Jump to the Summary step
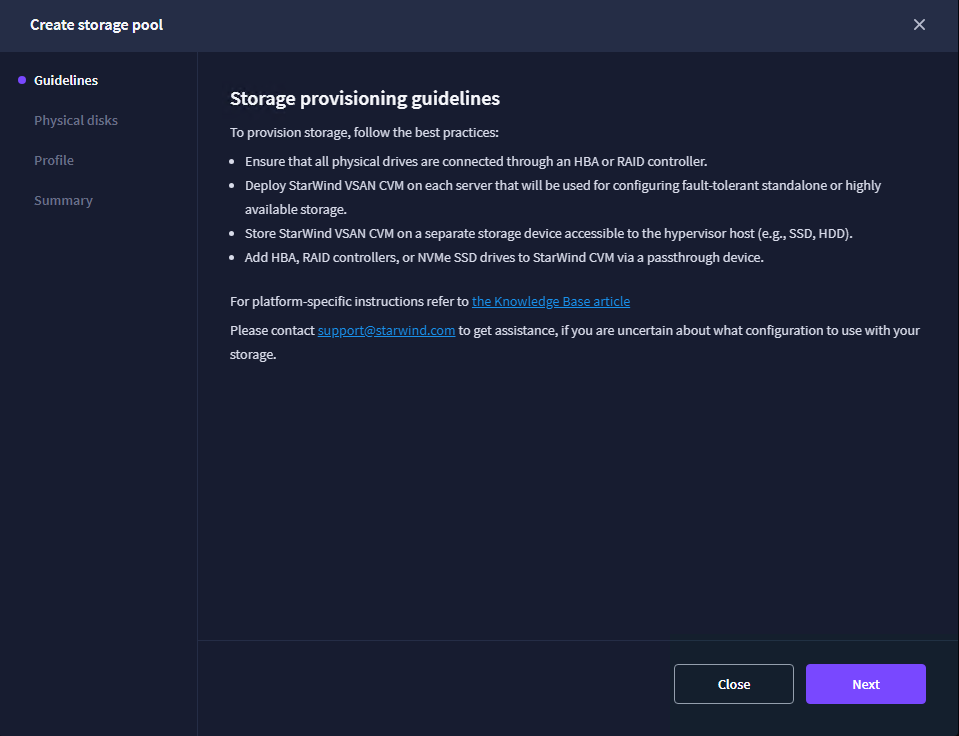This screenshot has height=736, width=959. 63,201
